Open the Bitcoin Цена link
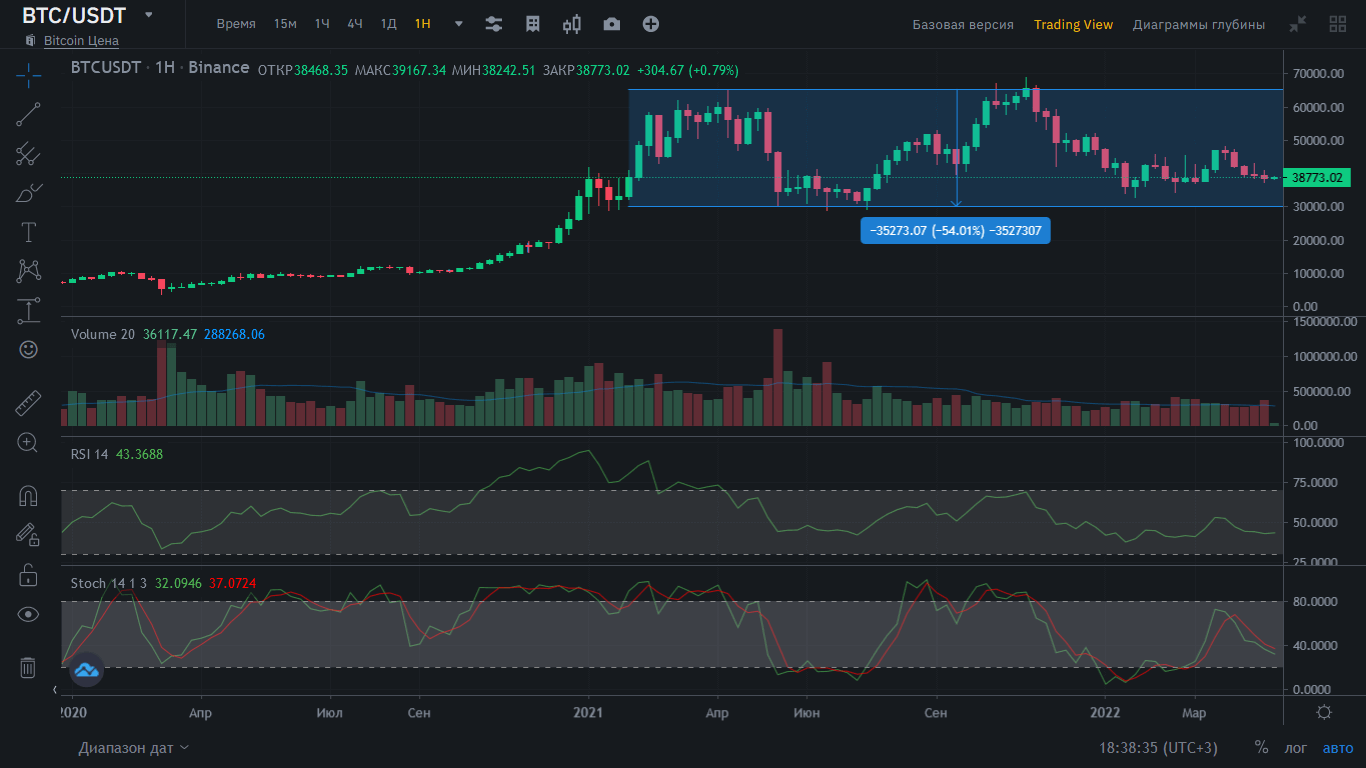 [81, 41]
